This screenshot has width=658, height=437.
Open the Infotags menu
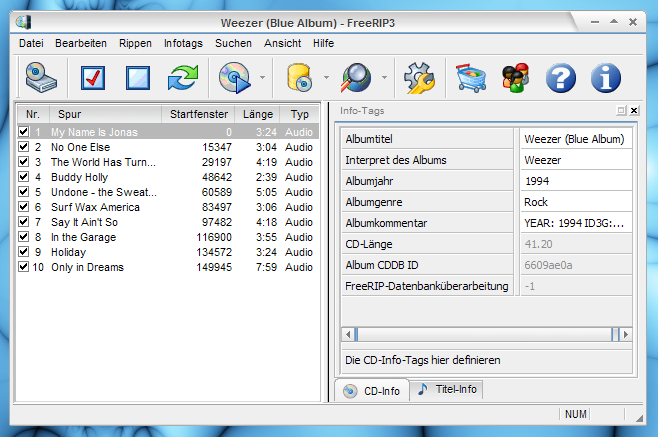pos(183,43)
